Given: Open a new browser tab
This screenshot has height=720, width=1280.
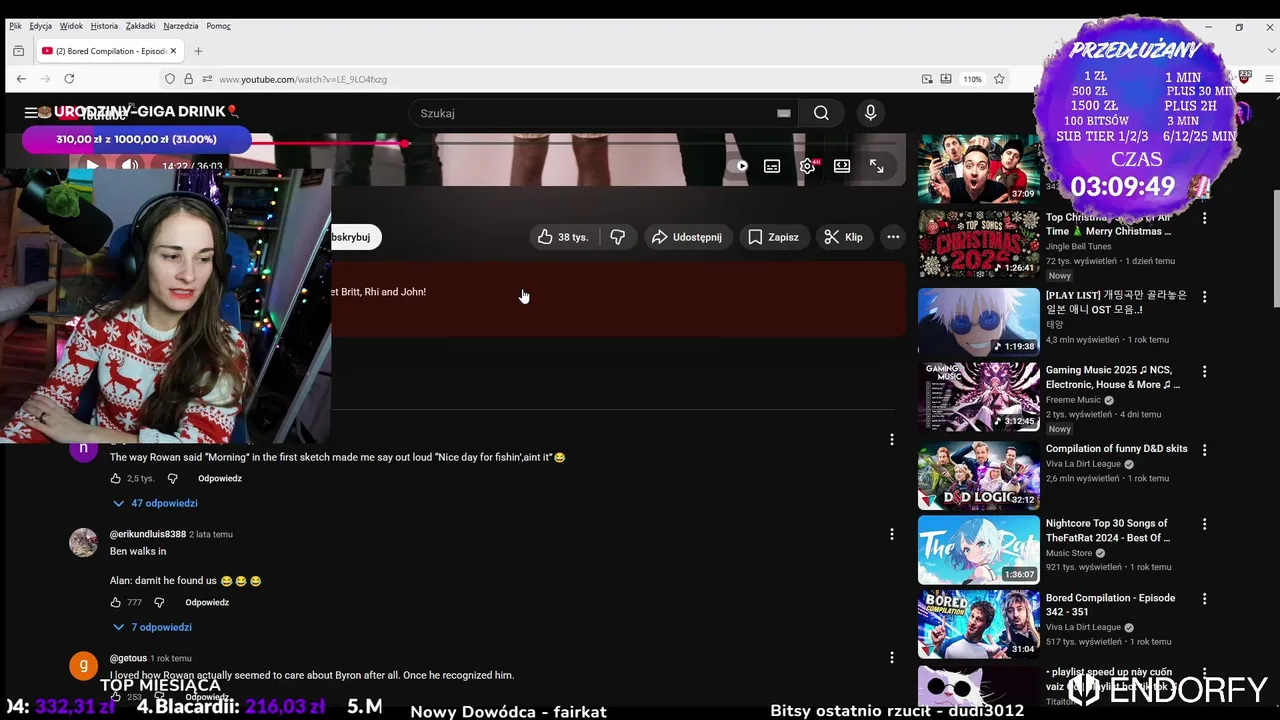Looking at the screenshot, I should point(198,51).
